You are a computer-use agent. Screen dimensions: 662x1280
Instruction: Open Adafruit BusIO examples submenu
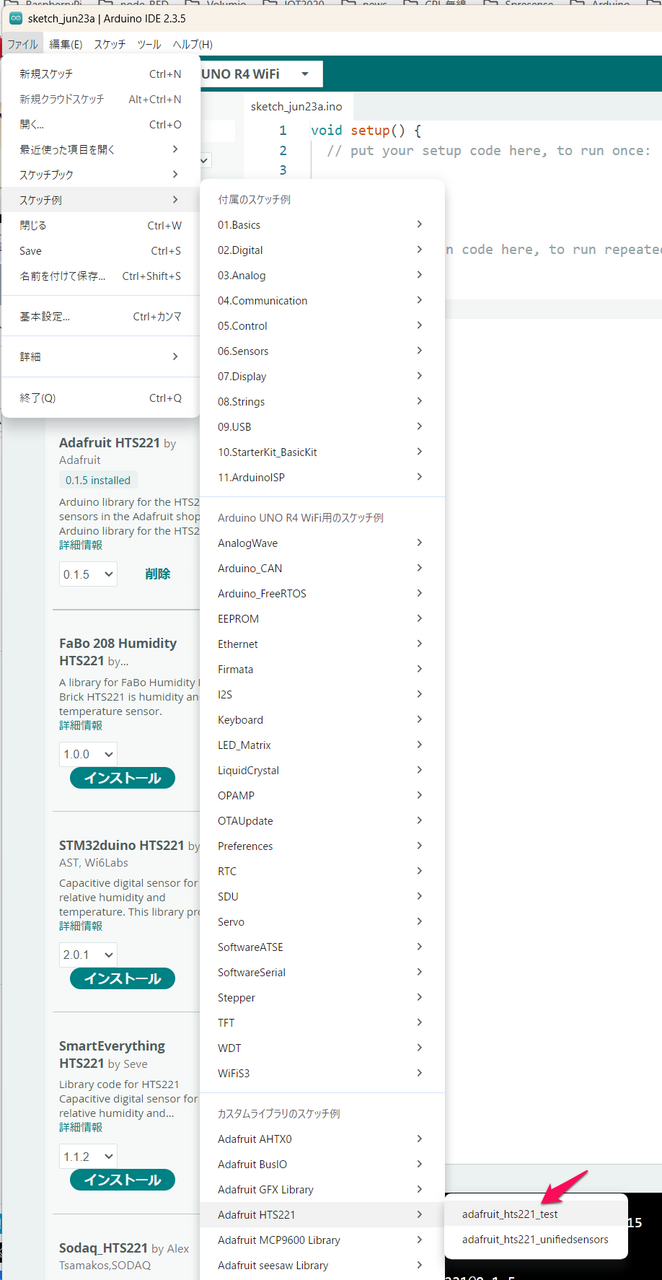tap(322, 1164)
